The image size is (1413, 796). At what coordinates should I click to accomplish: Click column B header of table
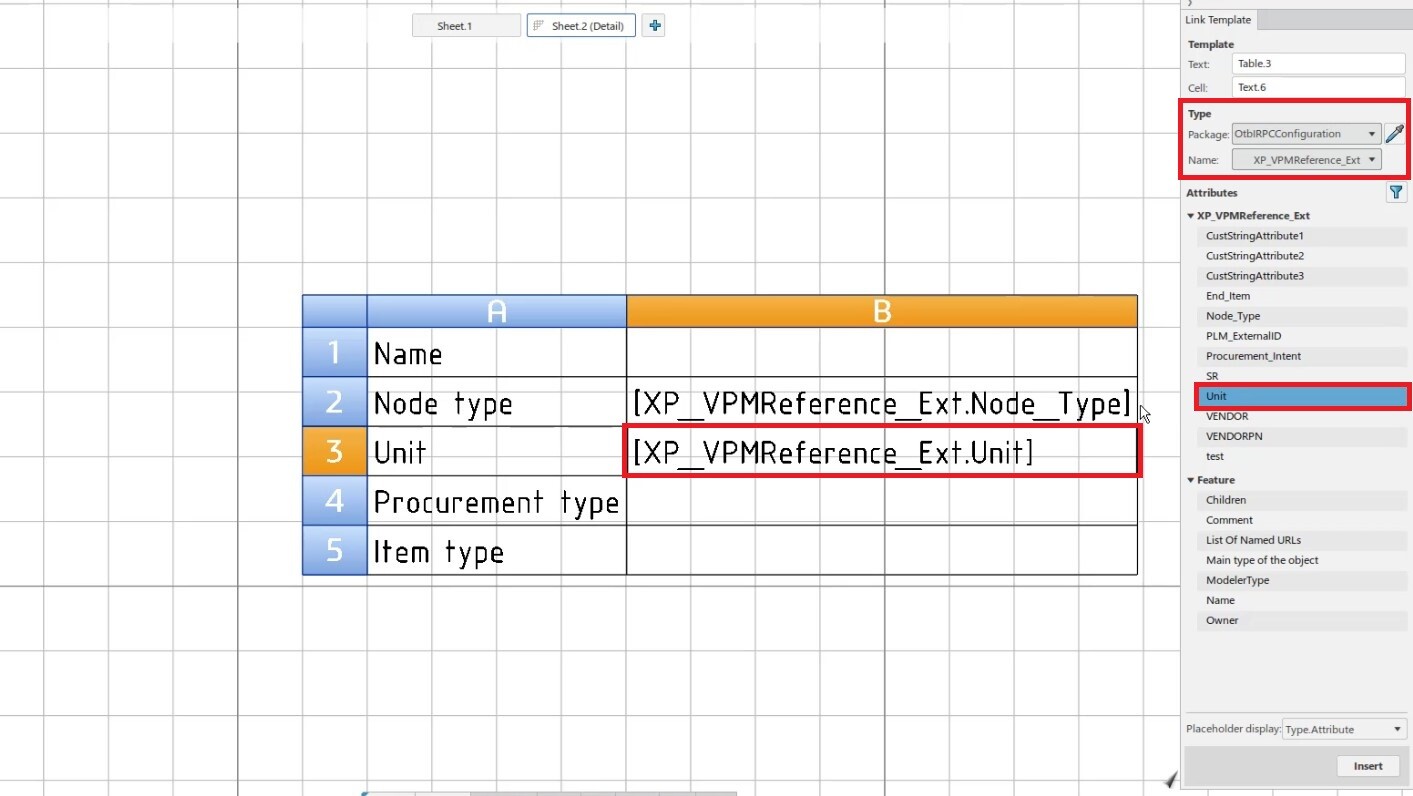(x=882, y=311)
